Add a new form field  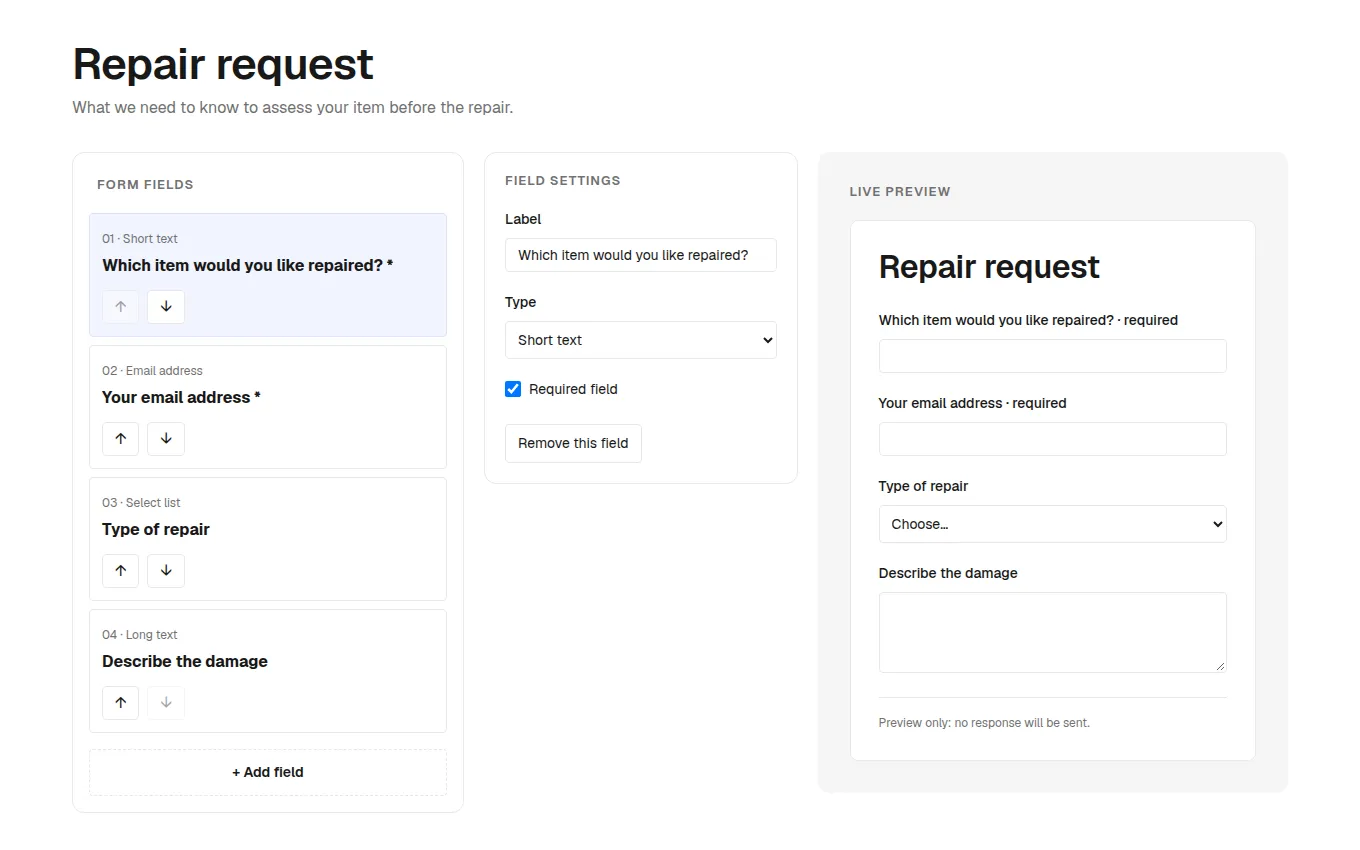point(268,773)
